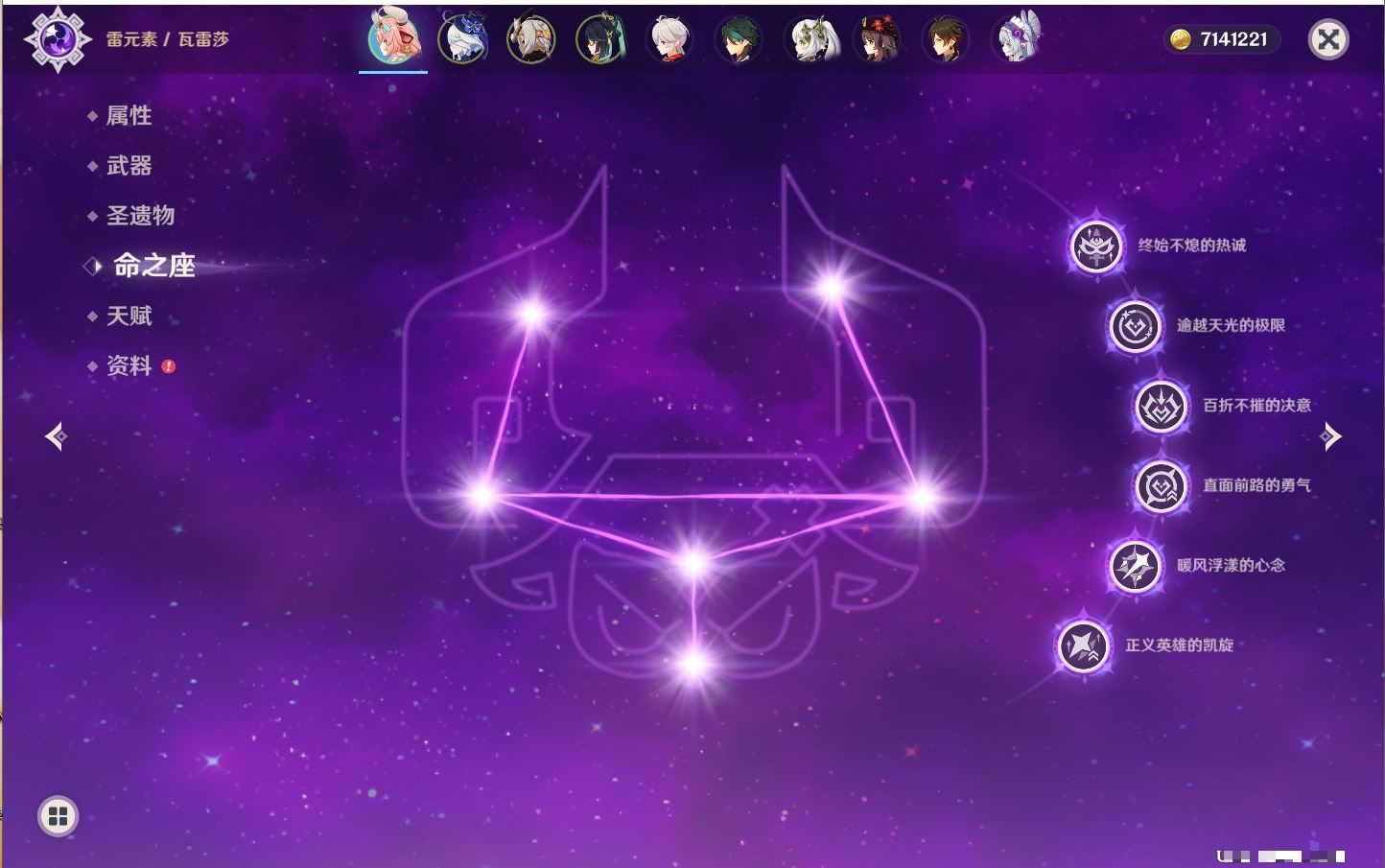Click the Electro element emblem icon
Screen dimensions: 1385x868
(56, 39)
